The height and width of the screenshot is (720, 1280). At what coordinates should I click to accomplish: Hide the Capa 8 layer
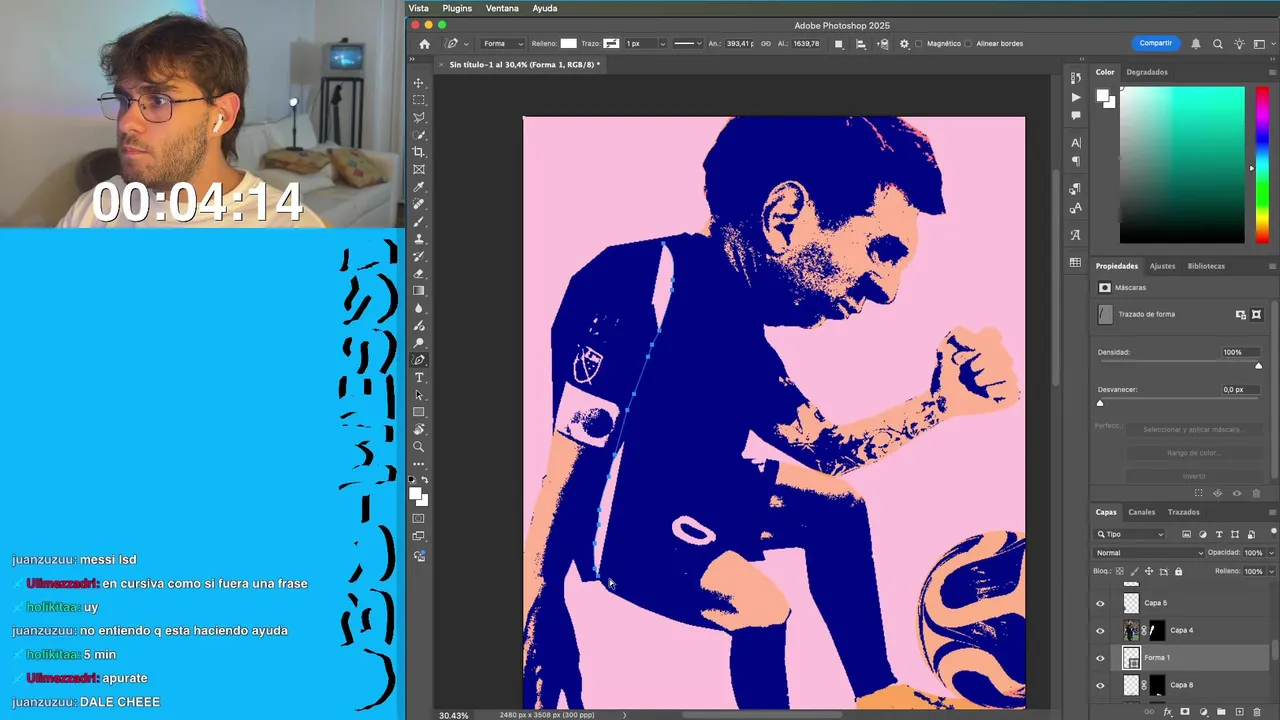point(1100,685)
